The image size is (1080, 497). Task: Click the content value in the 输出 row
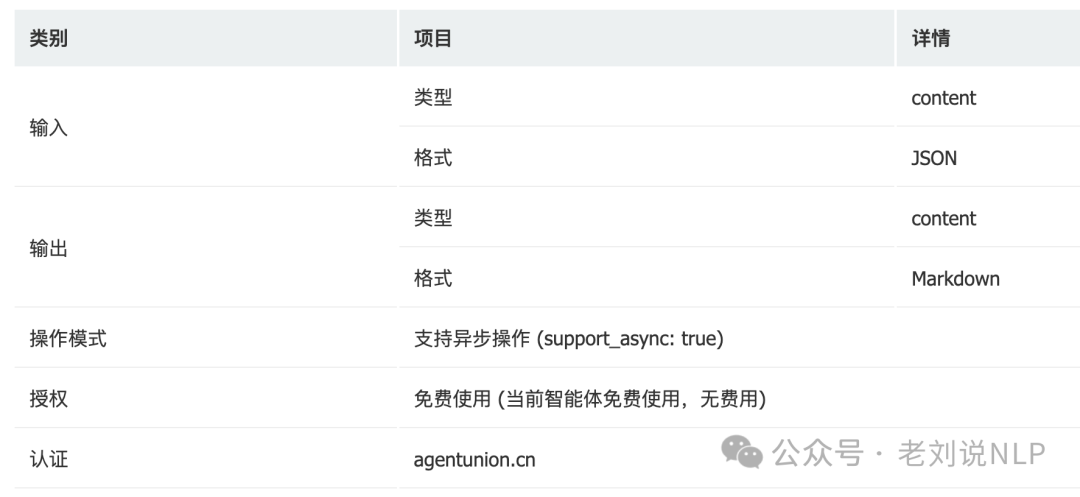(x=944, y=218)
